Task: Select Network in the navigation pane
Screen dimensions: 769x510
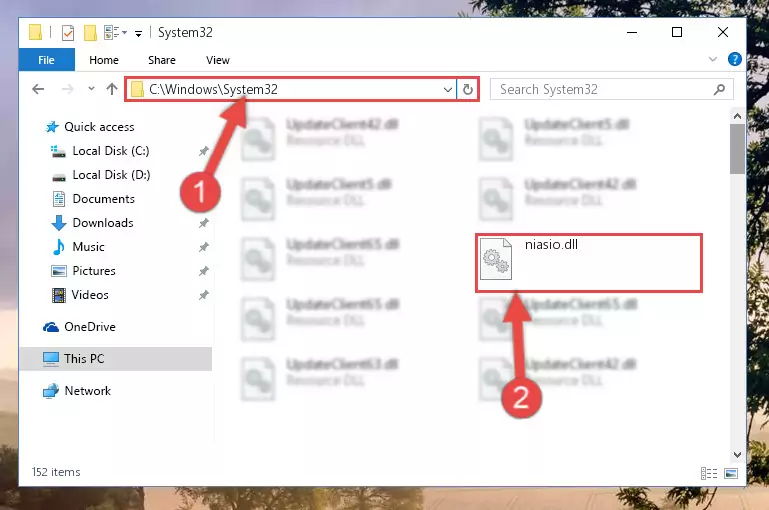Action: (x=88, y=391)
